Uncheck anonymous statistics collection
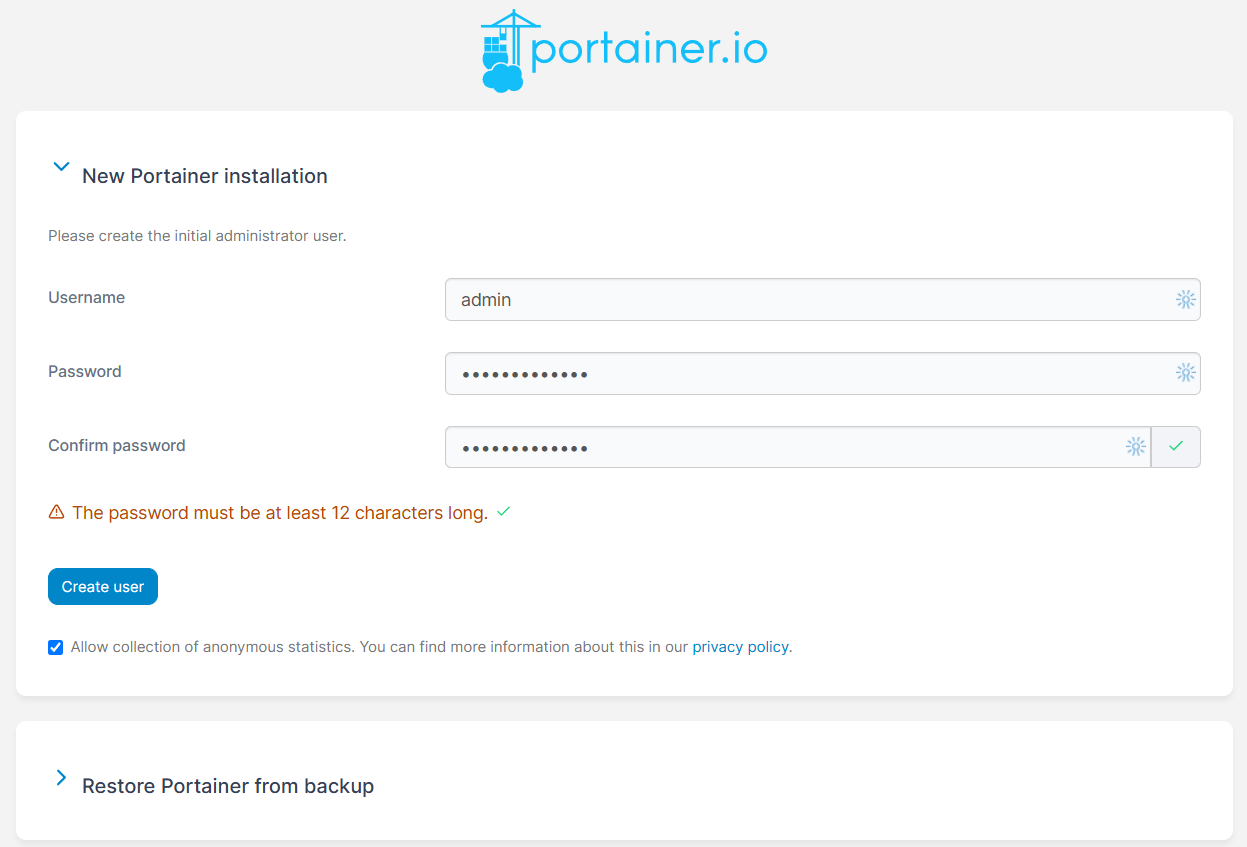The image size is (1247, 847). [x=55, y=647]
